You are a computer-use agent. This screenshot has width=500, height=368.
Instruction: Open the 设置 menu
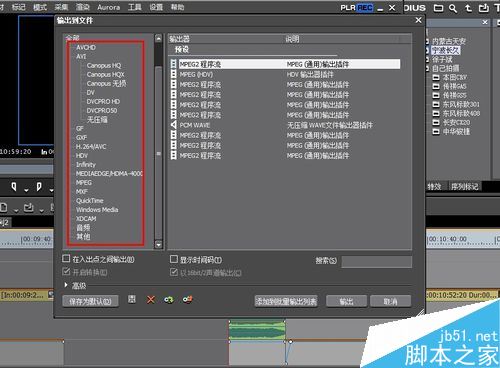[156, 7]
